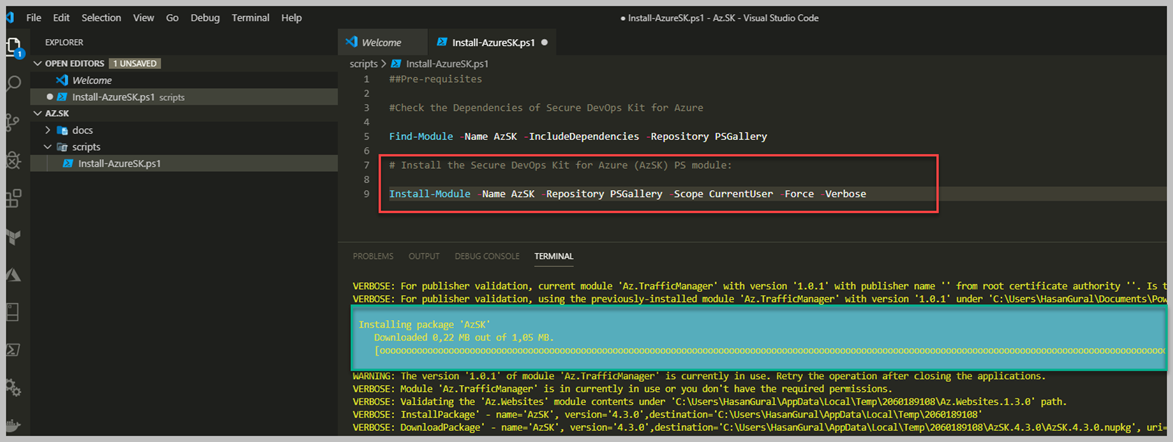Open the Go menu
The width and height of the screenshot is (1173, 442).
click(x=172, y=17)
